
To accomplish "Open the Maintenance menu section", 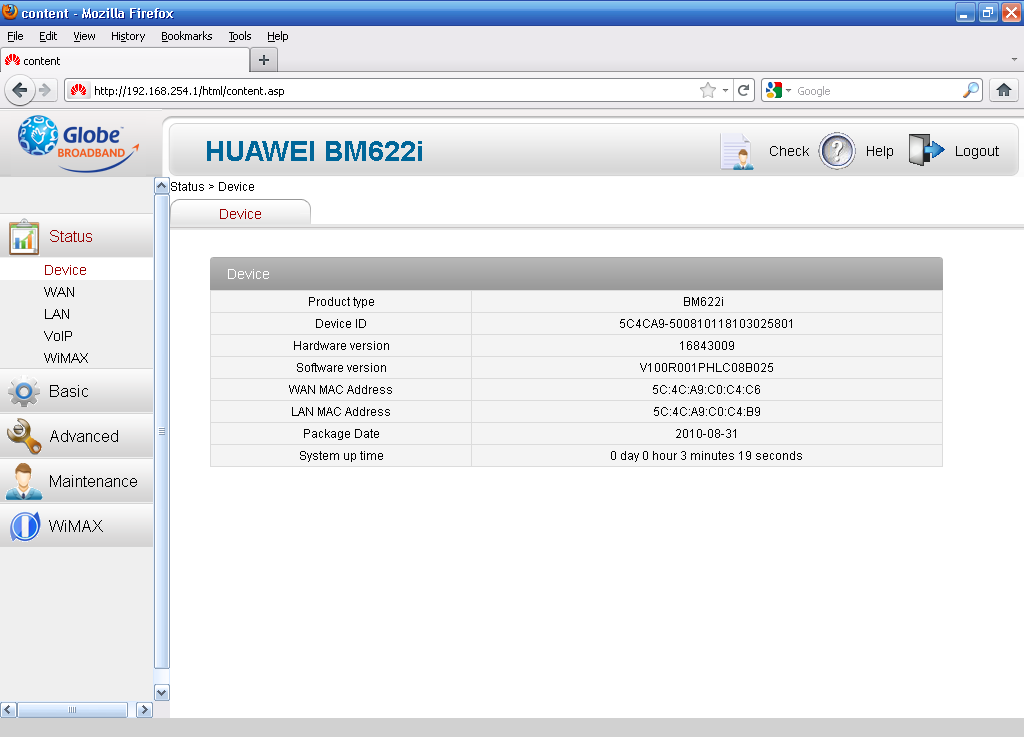I will 76,481.
